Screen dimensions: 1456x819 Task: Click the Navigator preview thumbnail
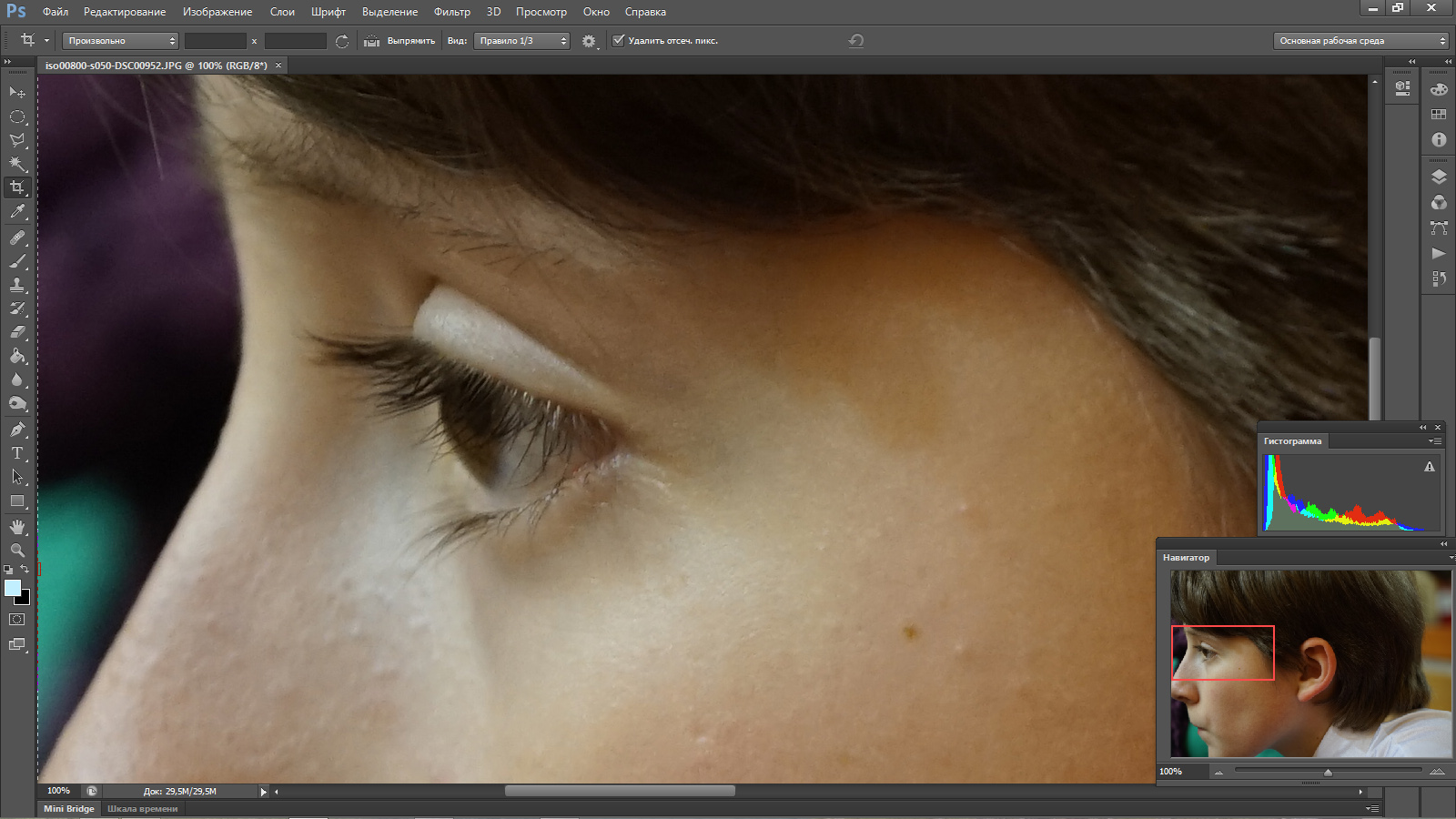coord(1310,663)
